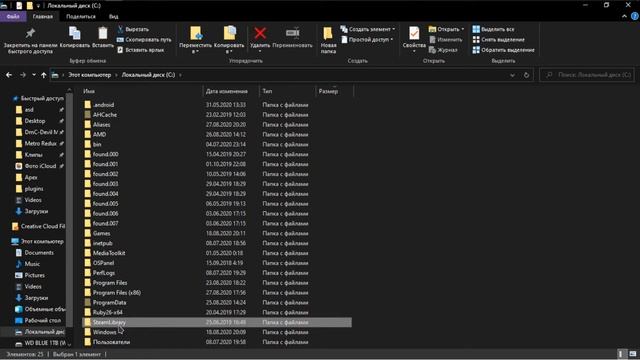Sort by the Тип column header
Screen dimensions: 640x360
[287, 91]
